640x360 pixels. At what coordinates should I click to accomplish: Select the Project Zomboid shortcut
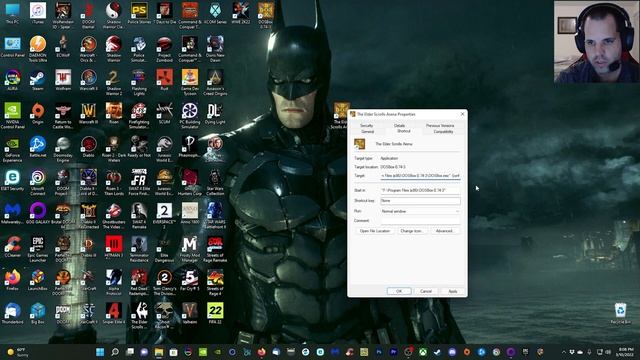tap(164, 49)
